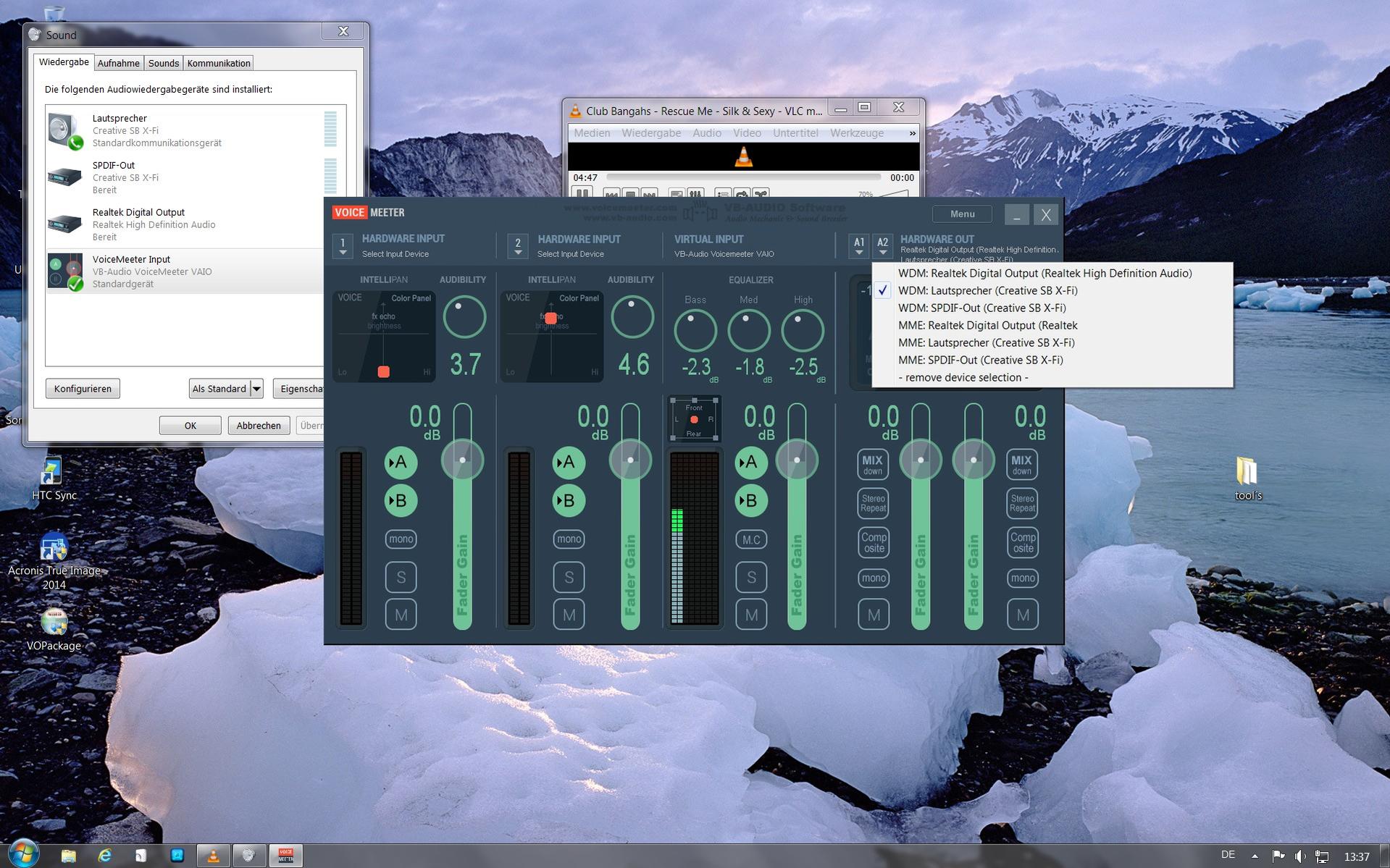Image resolution: width=1390 pixels, height=868 pixels.
Task: Expand hidden VLC menus with the chevron
Action: [912, 133]
